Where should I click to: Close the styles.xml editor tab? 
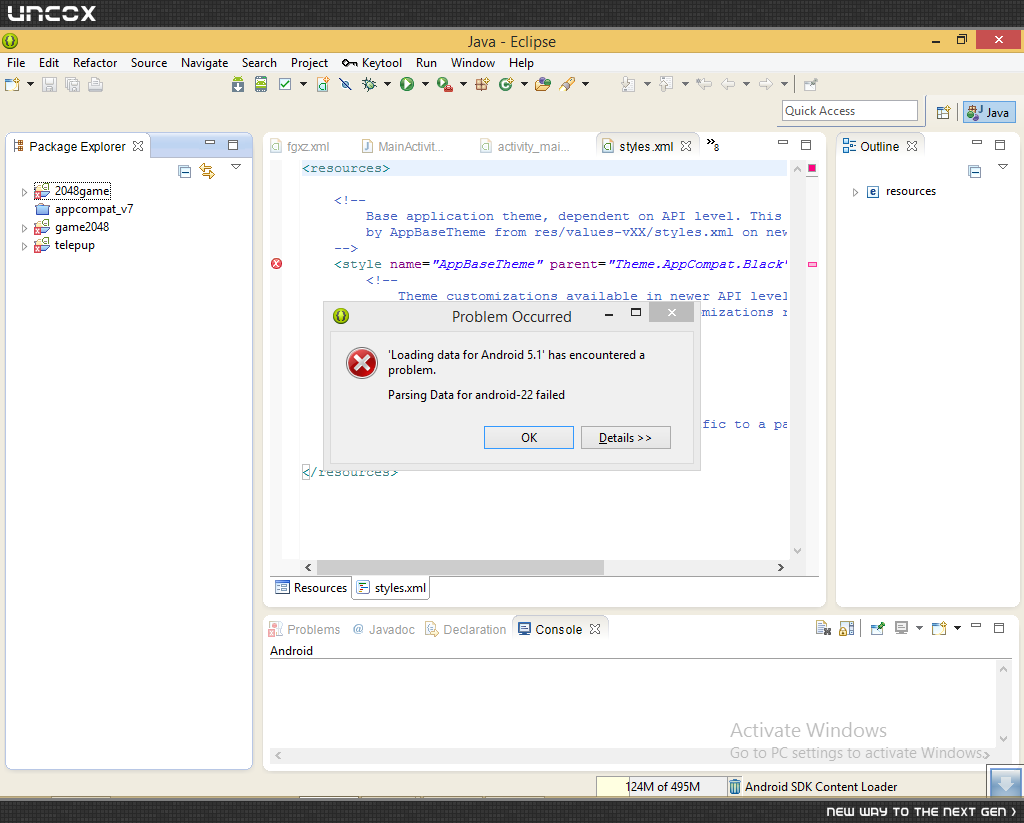pyautogui.click(x=686, y=146)
